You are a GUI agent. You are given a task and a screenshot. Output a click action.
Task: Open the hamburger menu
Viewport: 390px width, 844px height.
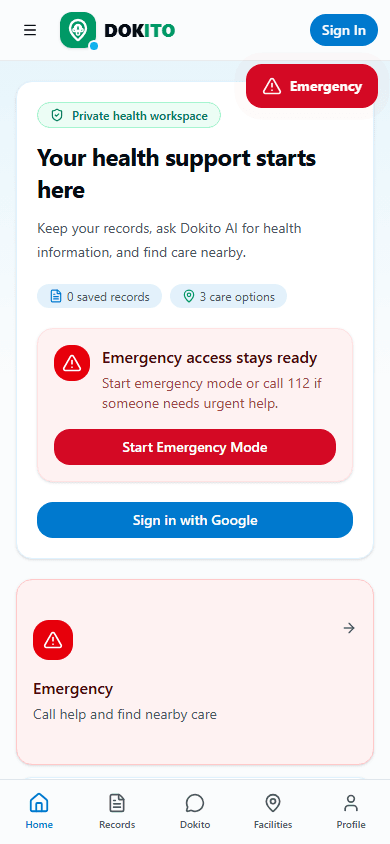coord(30,30)
